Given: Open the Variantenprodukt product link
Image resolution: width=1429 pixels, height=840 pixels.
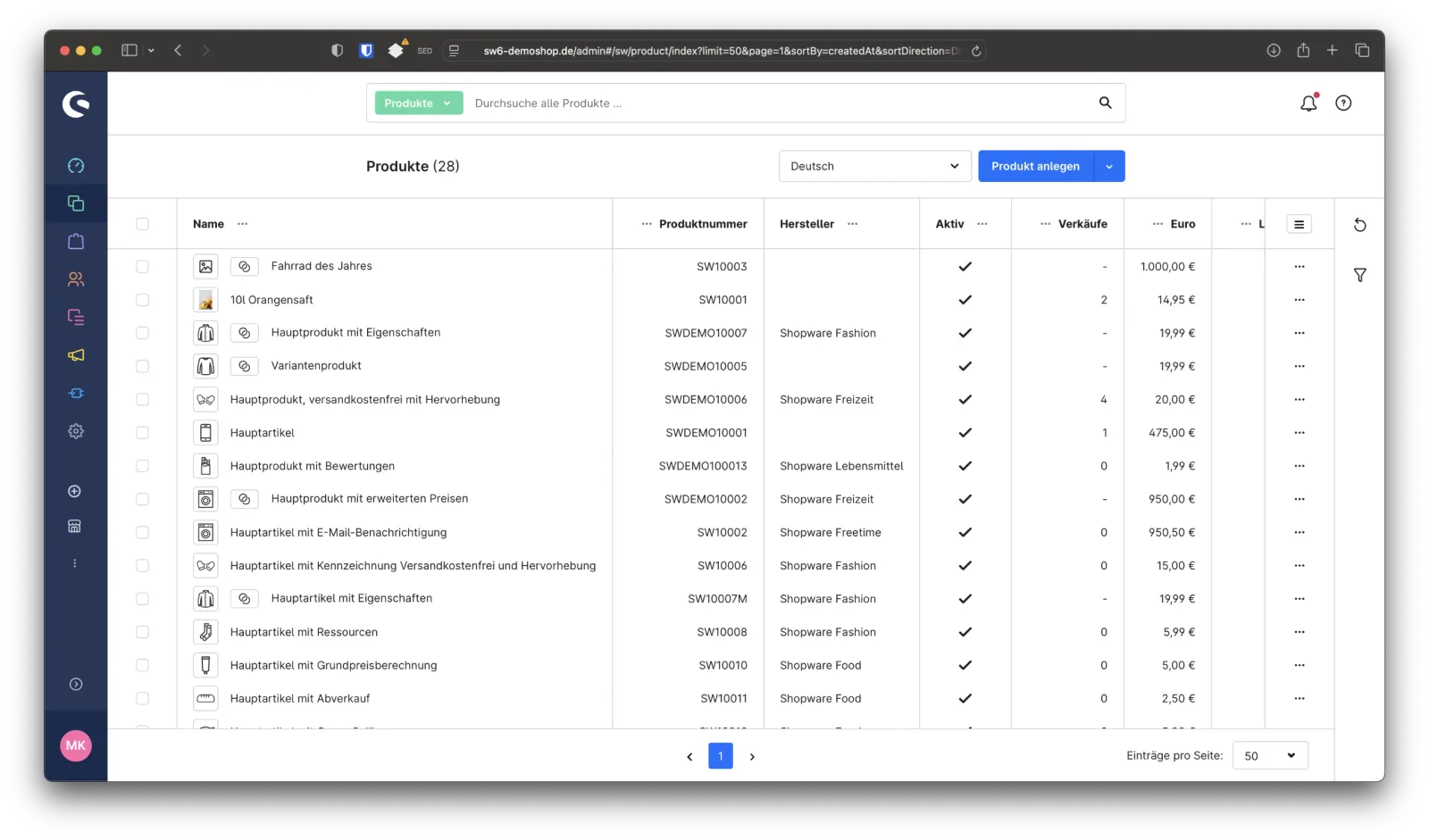Looking at the screenshot, I should tap(316, 366).
